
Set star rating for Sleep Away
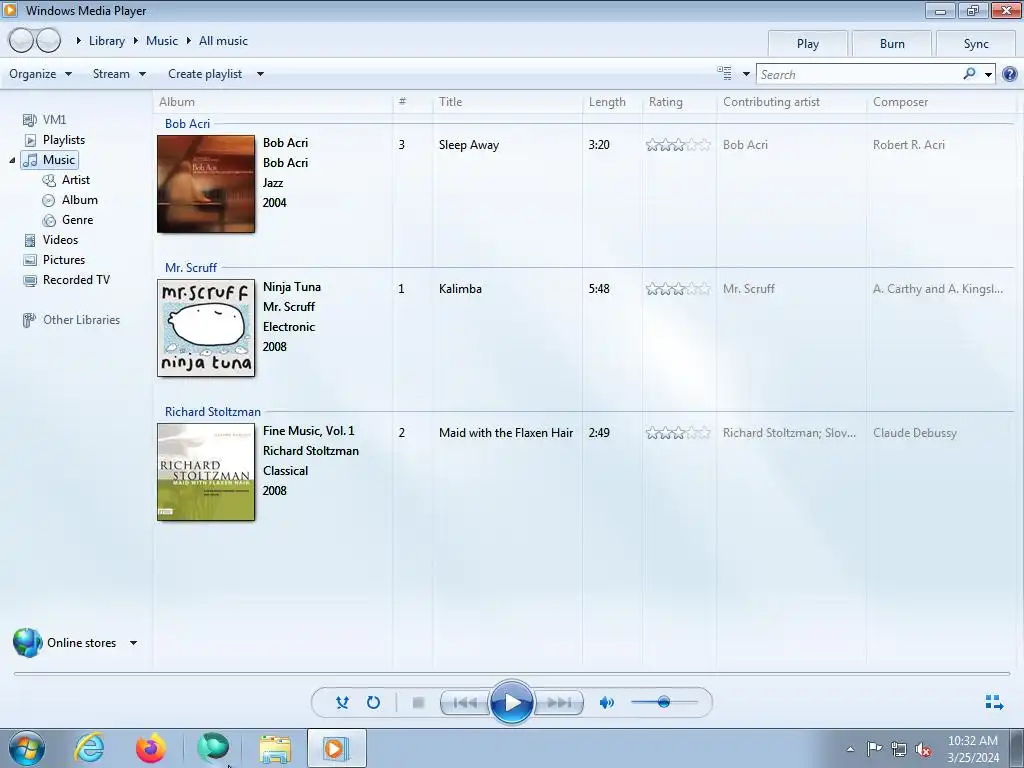[x=678, y=145]
